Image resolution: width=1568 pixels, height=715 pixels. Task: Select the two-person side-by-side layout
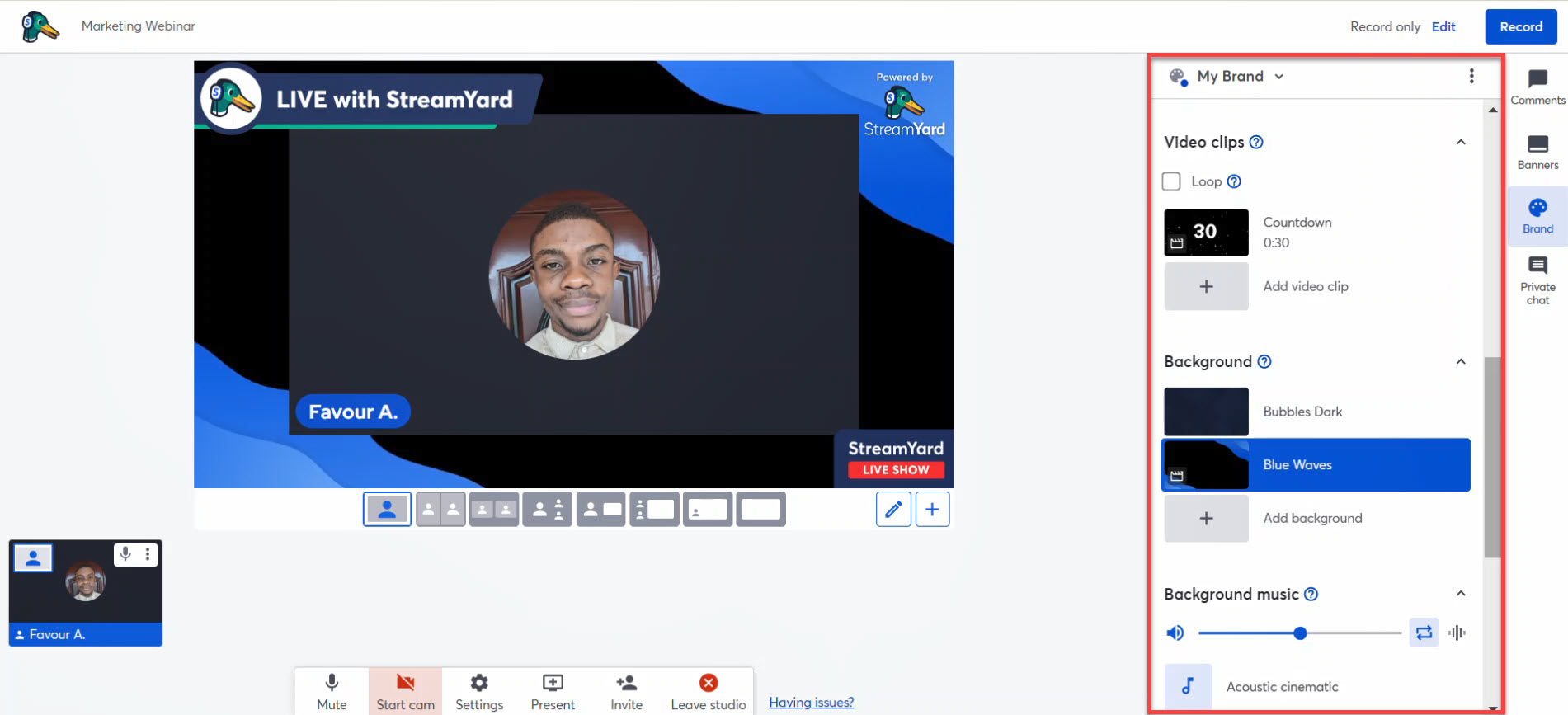(494, 510)
